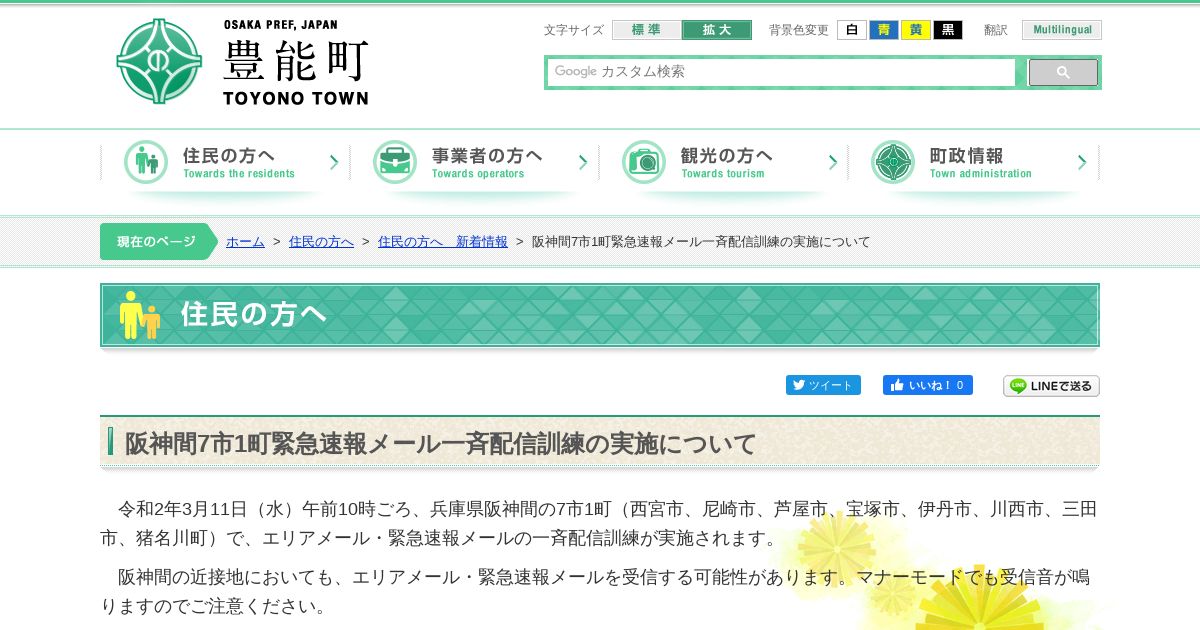Send page with LINEで送る button

tap(1051, 386)
